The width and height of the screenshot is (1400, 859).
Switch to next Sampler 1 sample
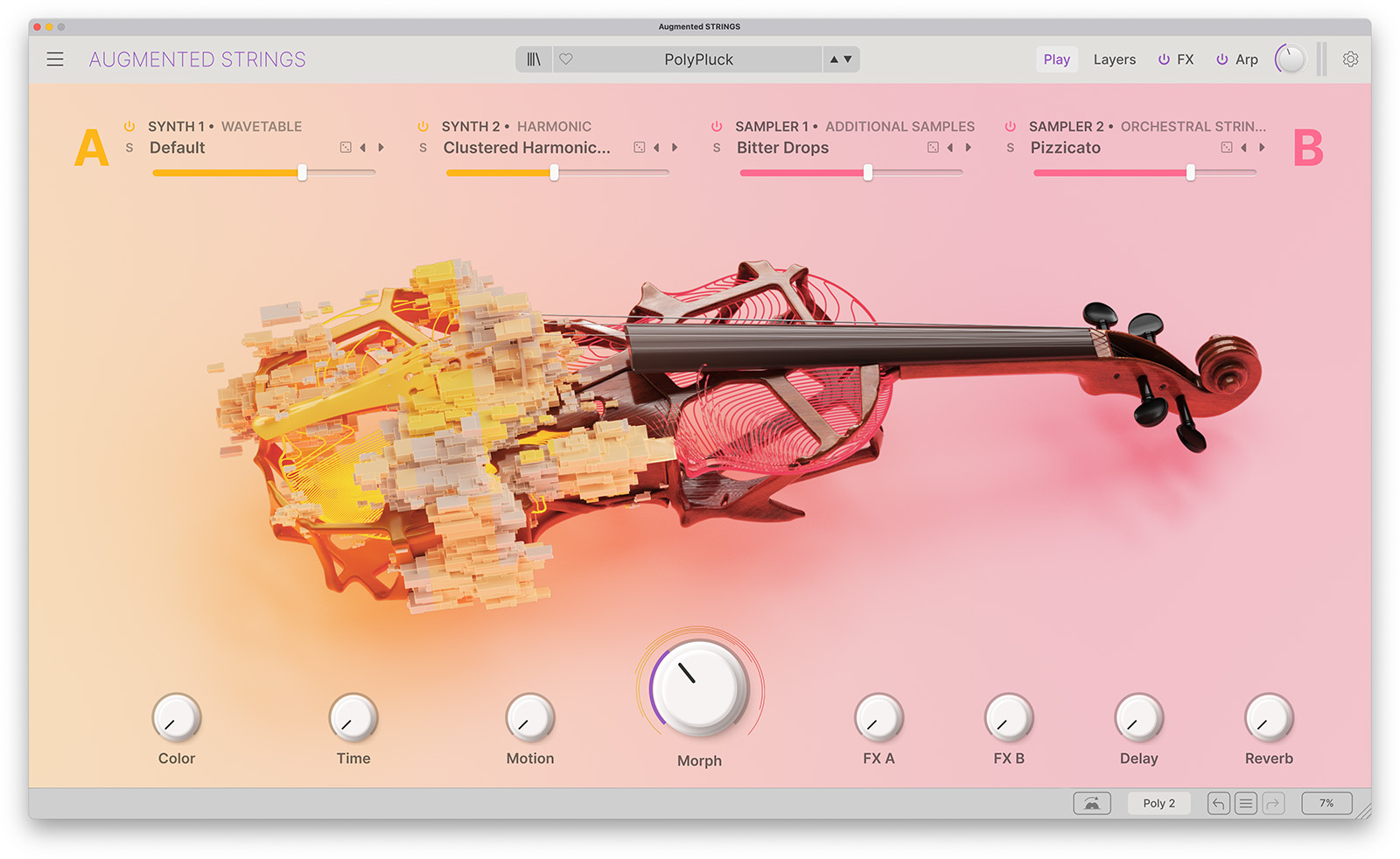pos(969,148)
